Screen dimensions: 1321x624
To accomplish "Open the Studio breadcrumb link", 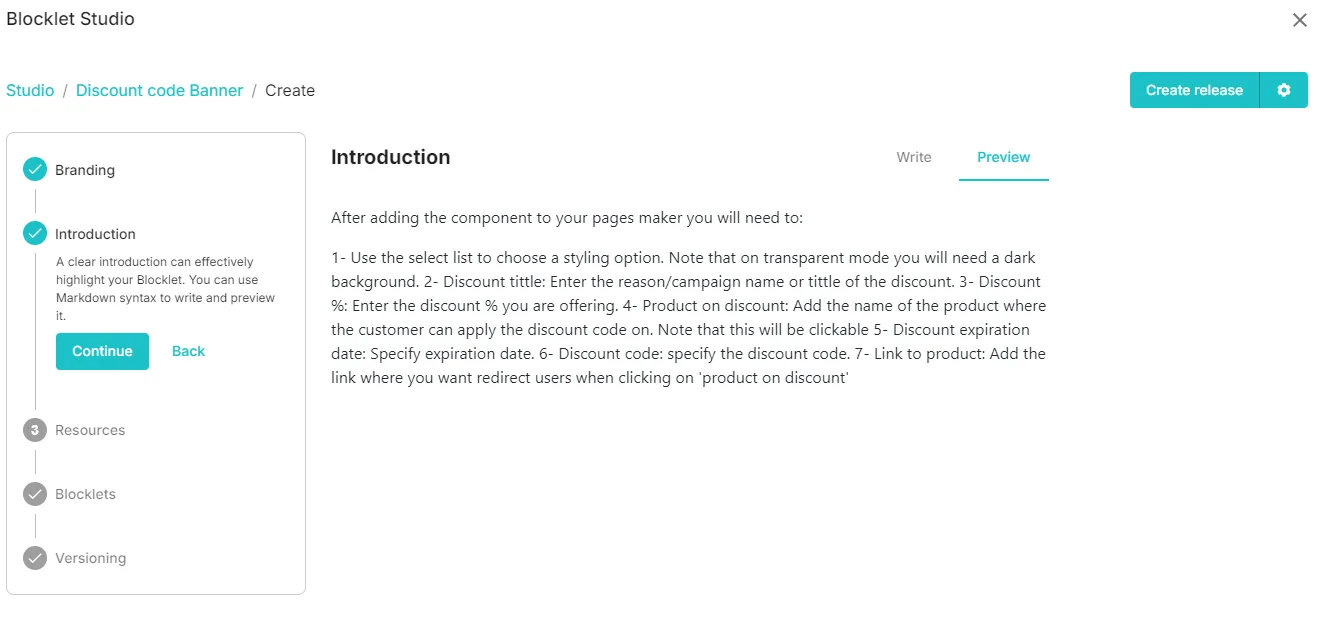I will point(30,90).
